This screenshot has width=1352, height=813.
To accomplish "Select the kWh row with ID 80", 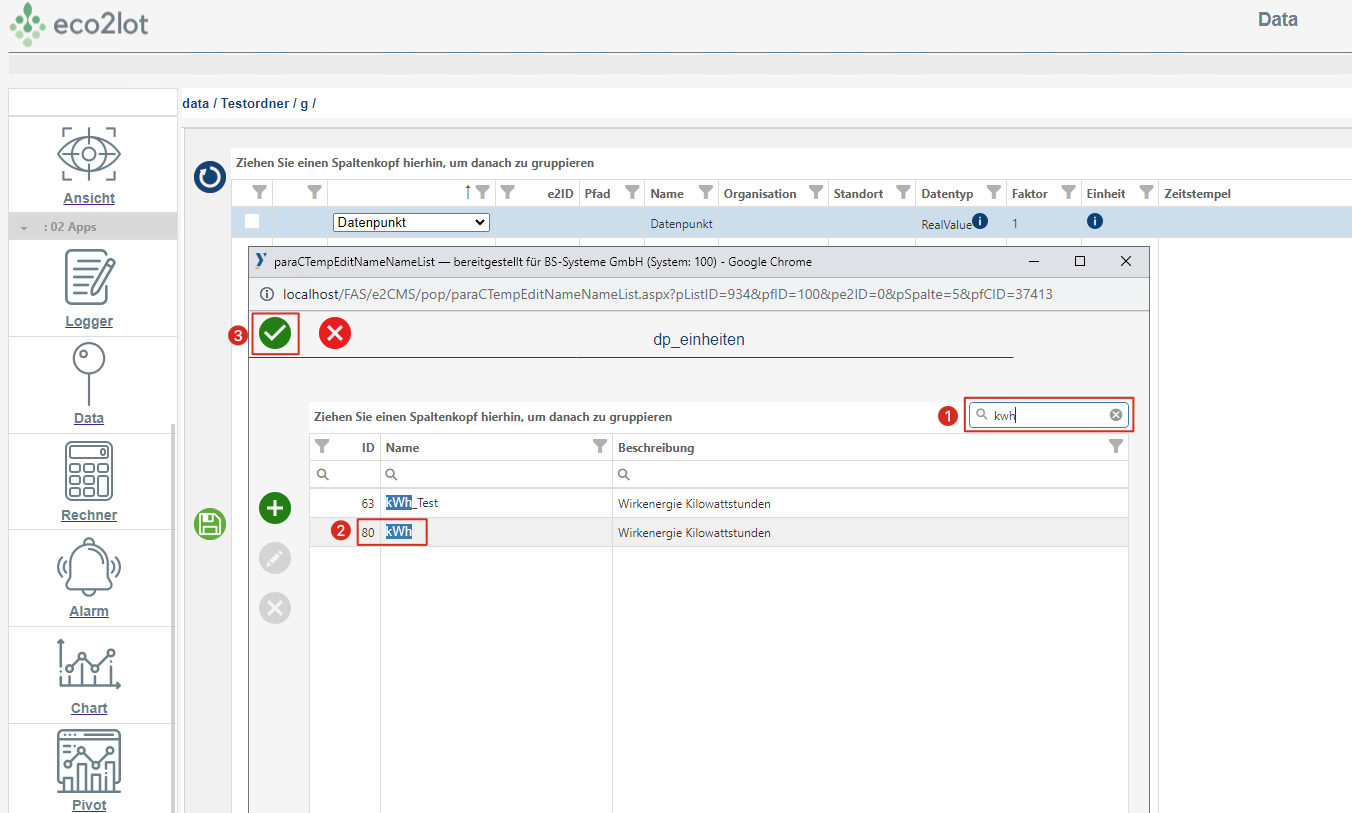I will pos(719,533).
